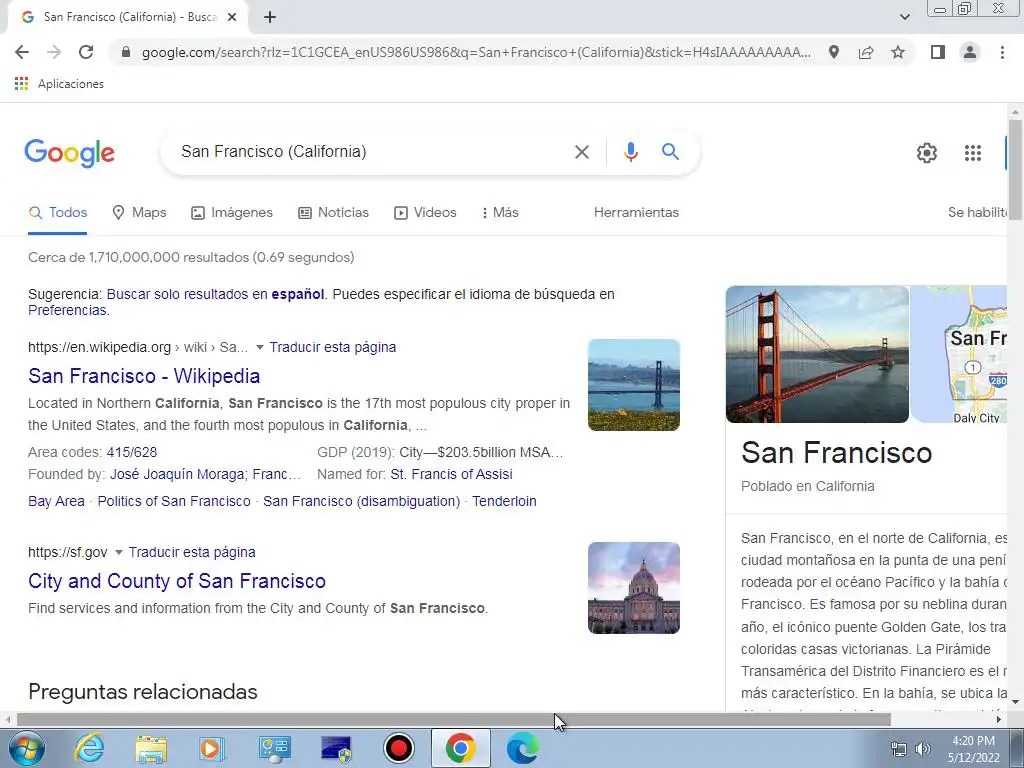Click the red record button taskbar icon
This screenshot has width=1024, height=768.
point(398,748)
